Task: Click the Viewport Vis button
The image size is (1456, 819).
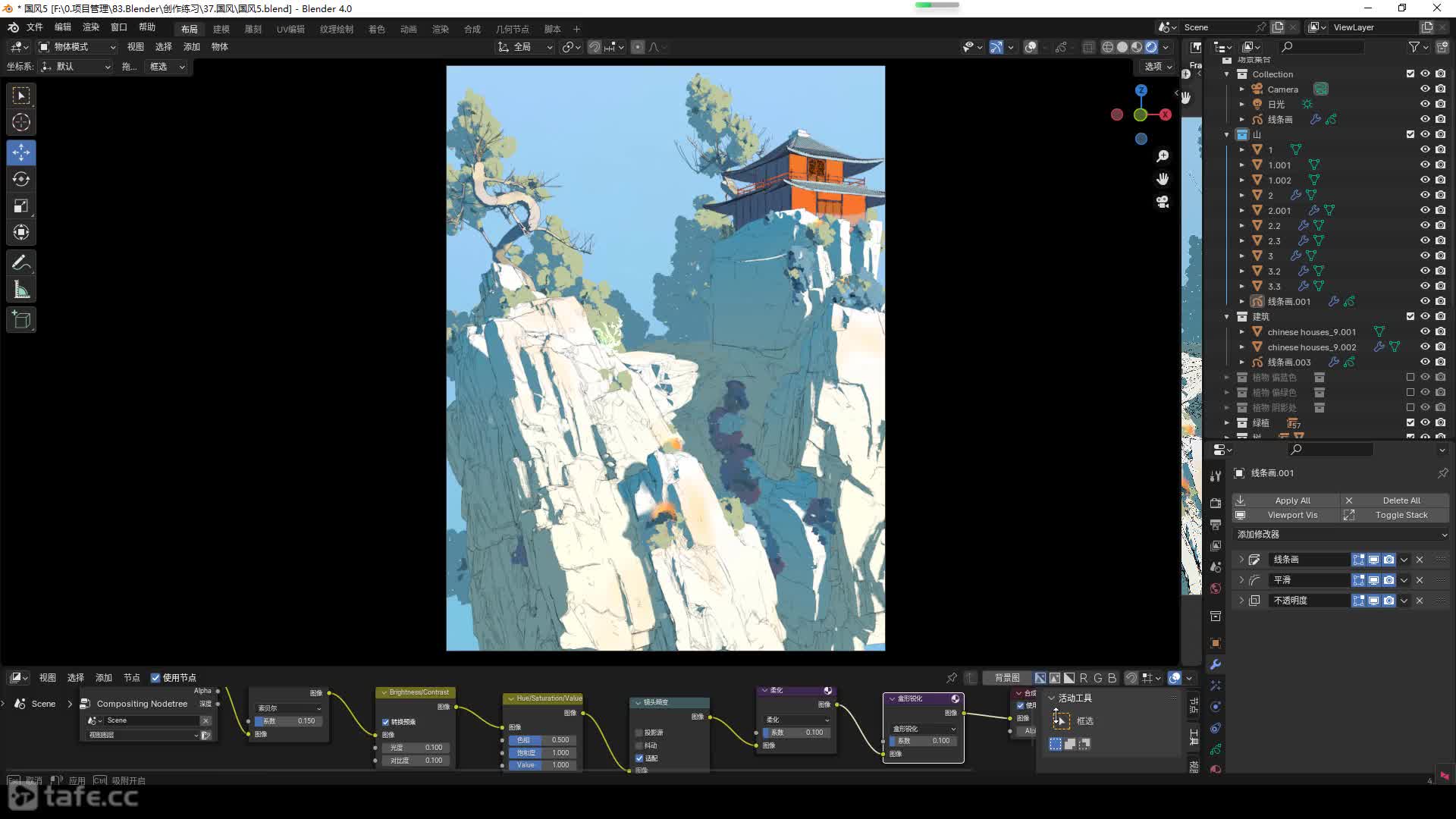Action: (x=1285, y=515)
